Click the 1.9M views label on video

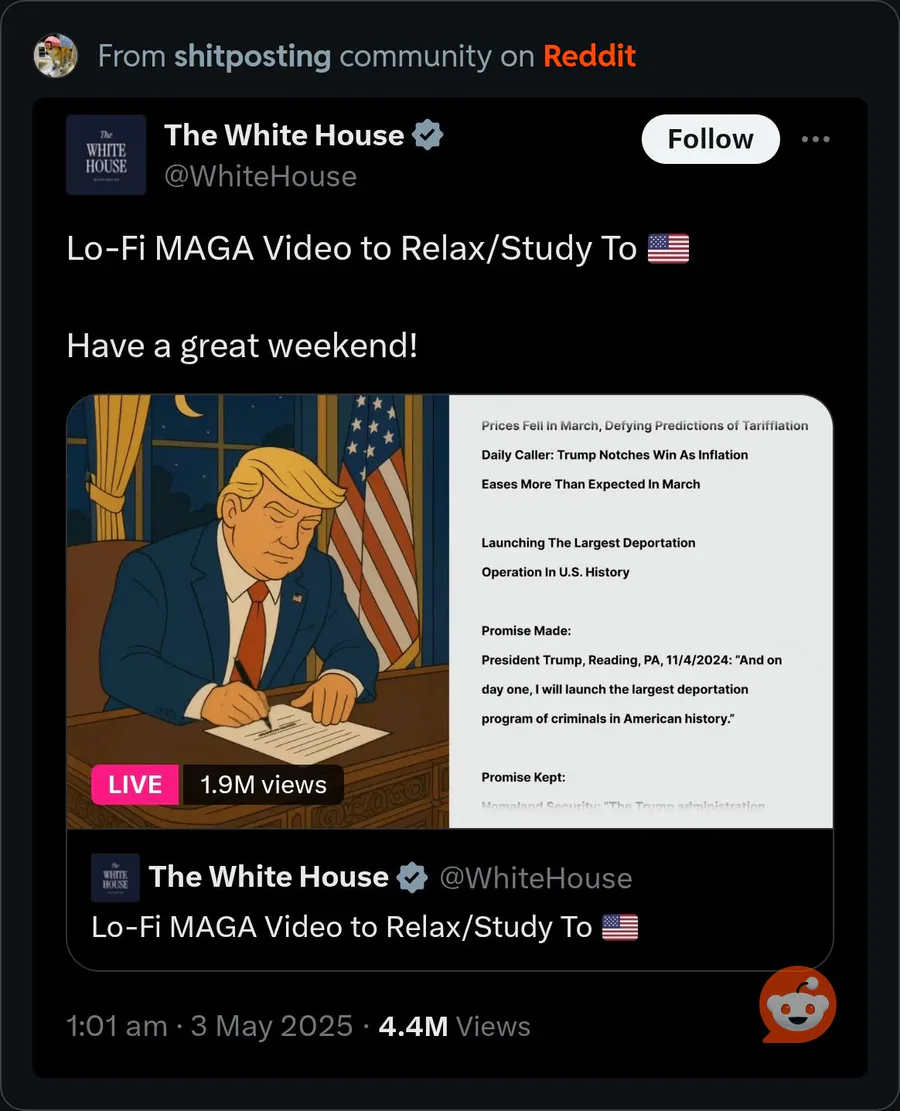263,784
